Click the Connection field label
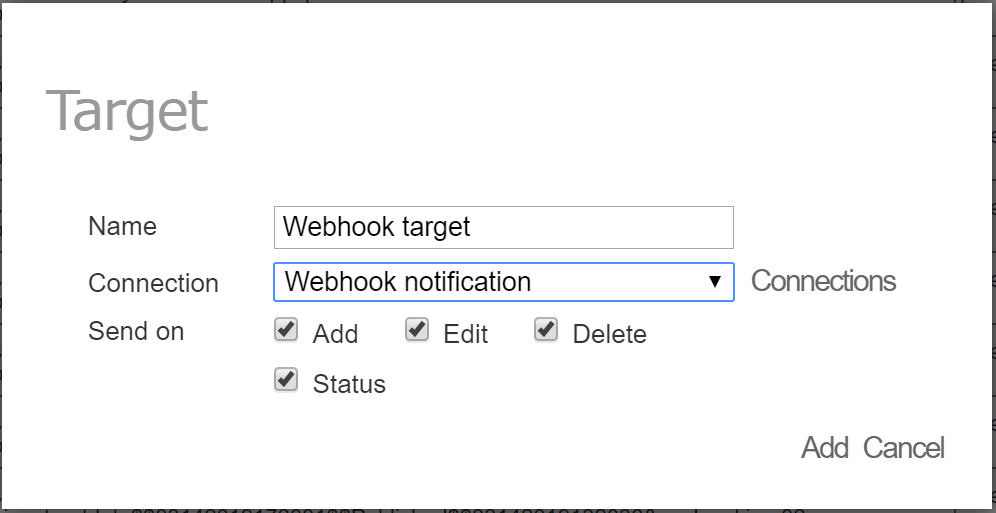The image size is (996, 513). (153, 283)
